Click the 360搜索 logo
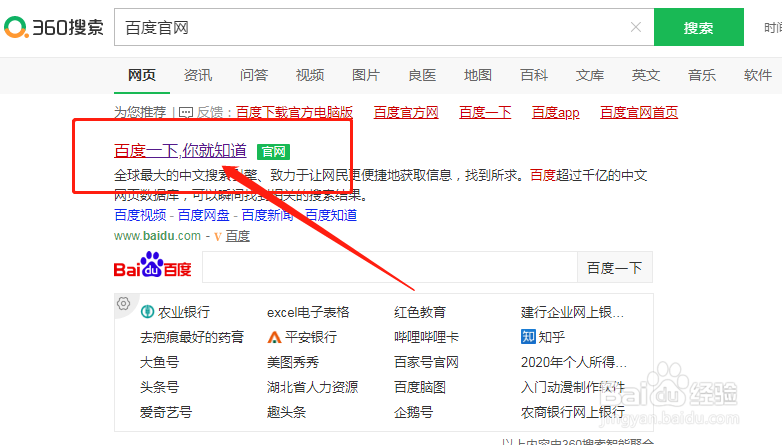 tap(54, 27)
